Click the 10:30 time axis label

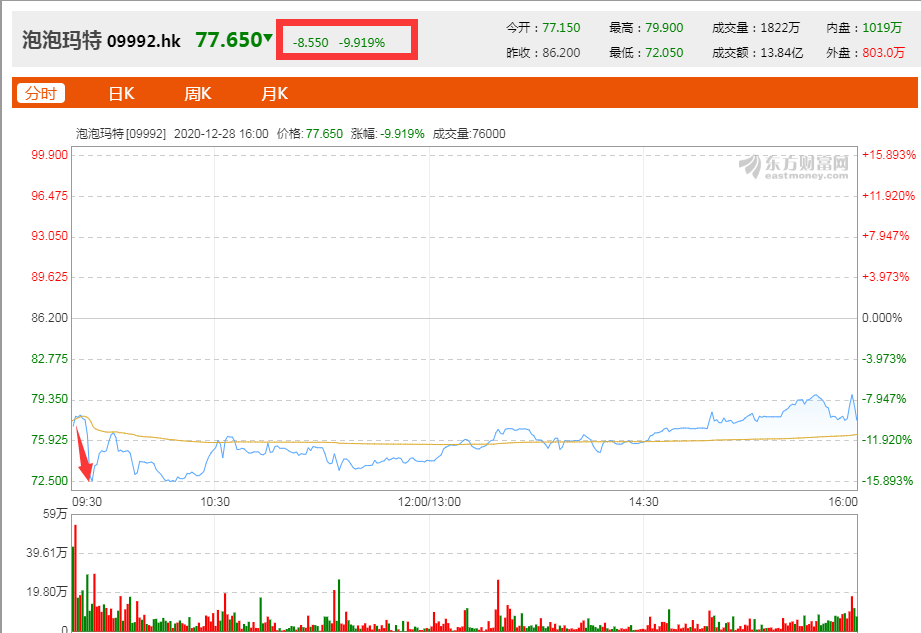215,502
